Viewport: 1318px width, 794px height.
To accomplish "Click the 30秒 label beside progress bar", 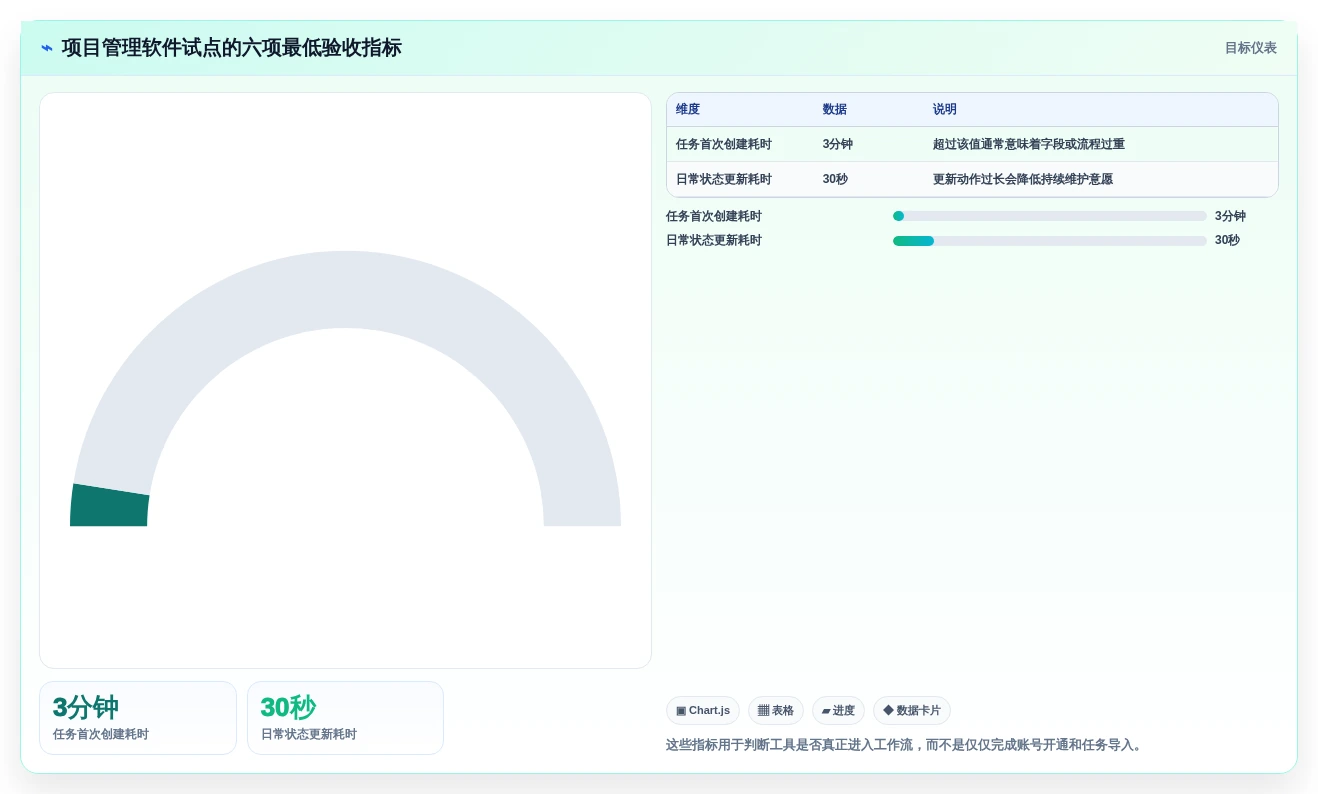I will 1227,240.
